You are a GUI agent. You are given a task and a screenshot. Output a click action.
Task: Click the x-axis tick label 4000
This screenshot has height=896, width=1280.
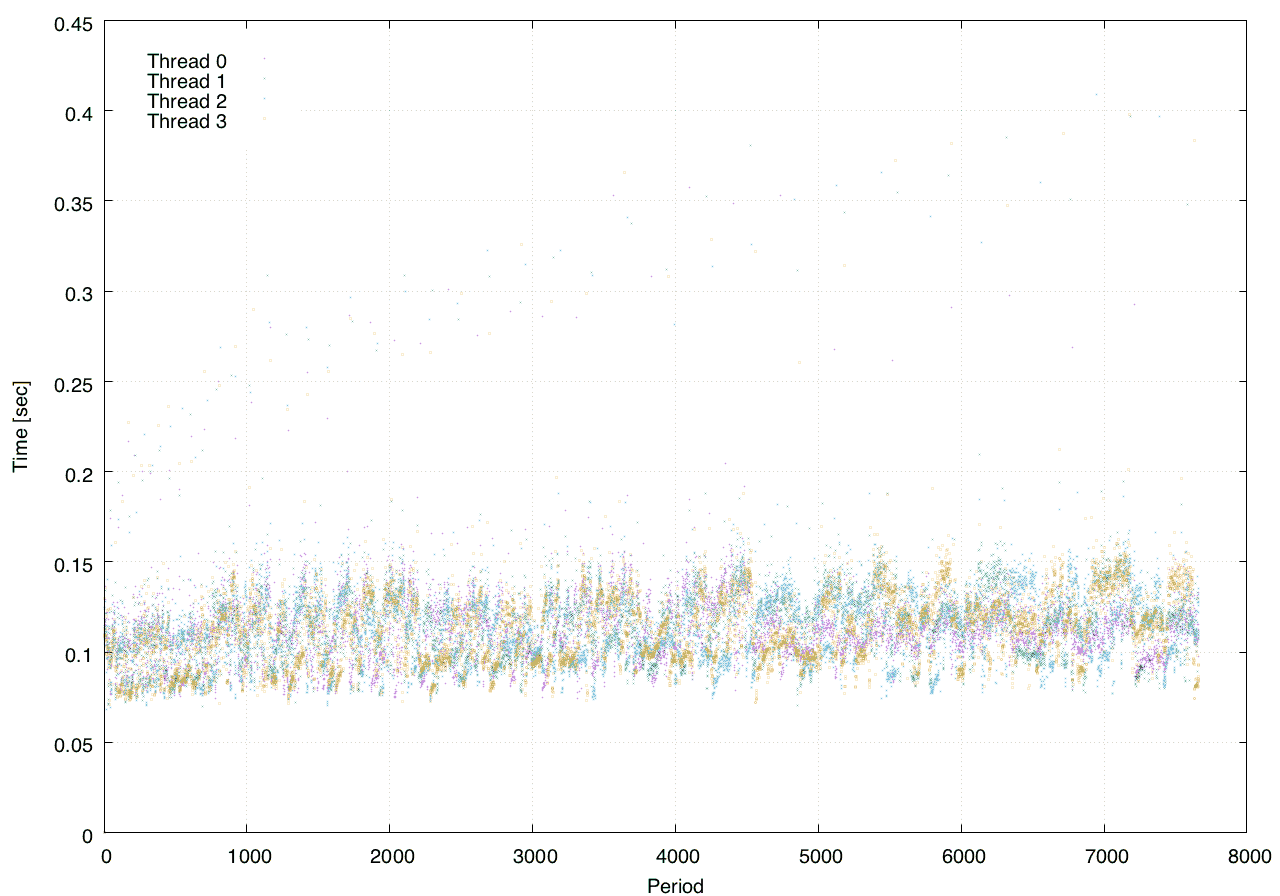676,857
